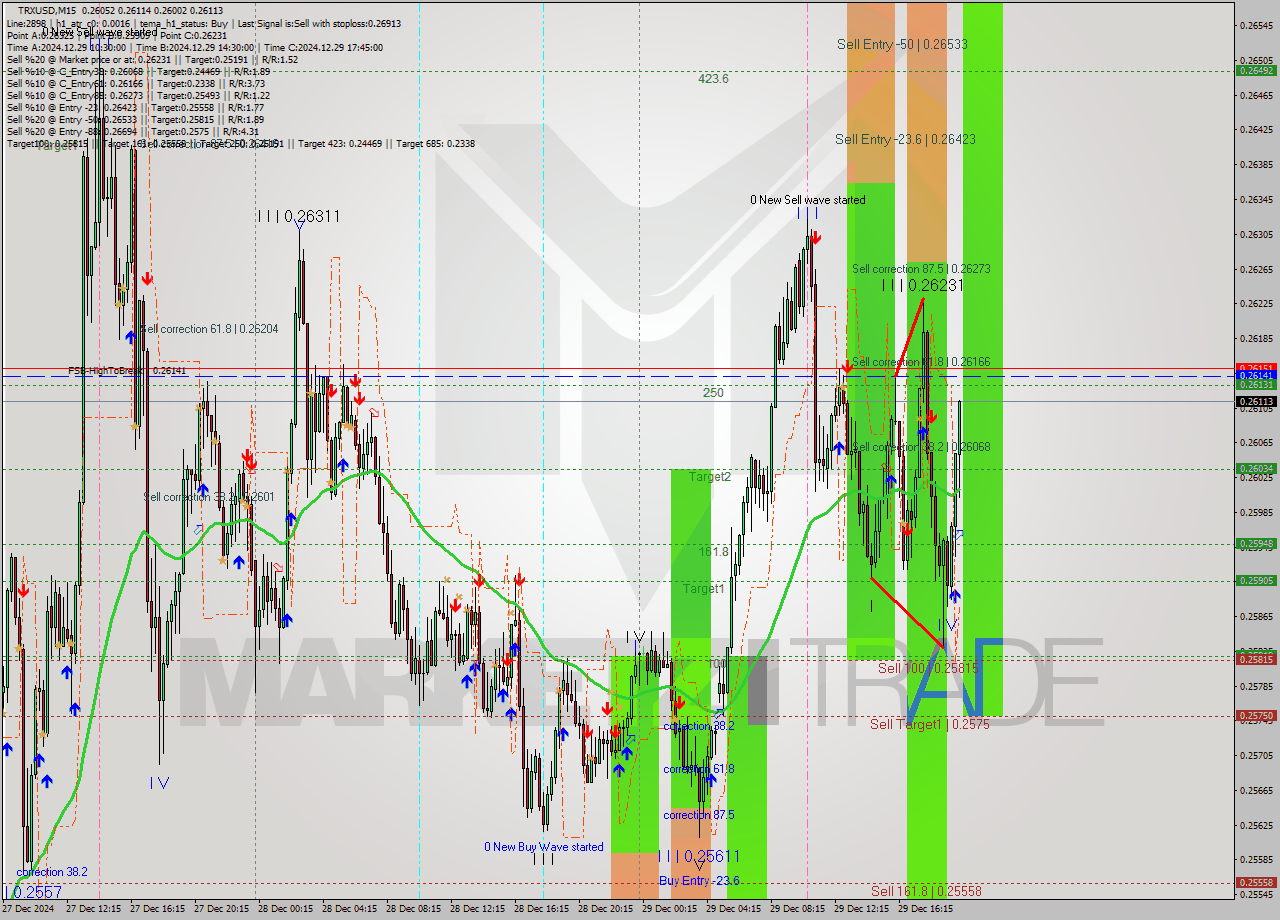The width and height of the screenshot is (1280, 920).
Task: Click the 'correction 61.8' blue label
Action: coord(699,769)
